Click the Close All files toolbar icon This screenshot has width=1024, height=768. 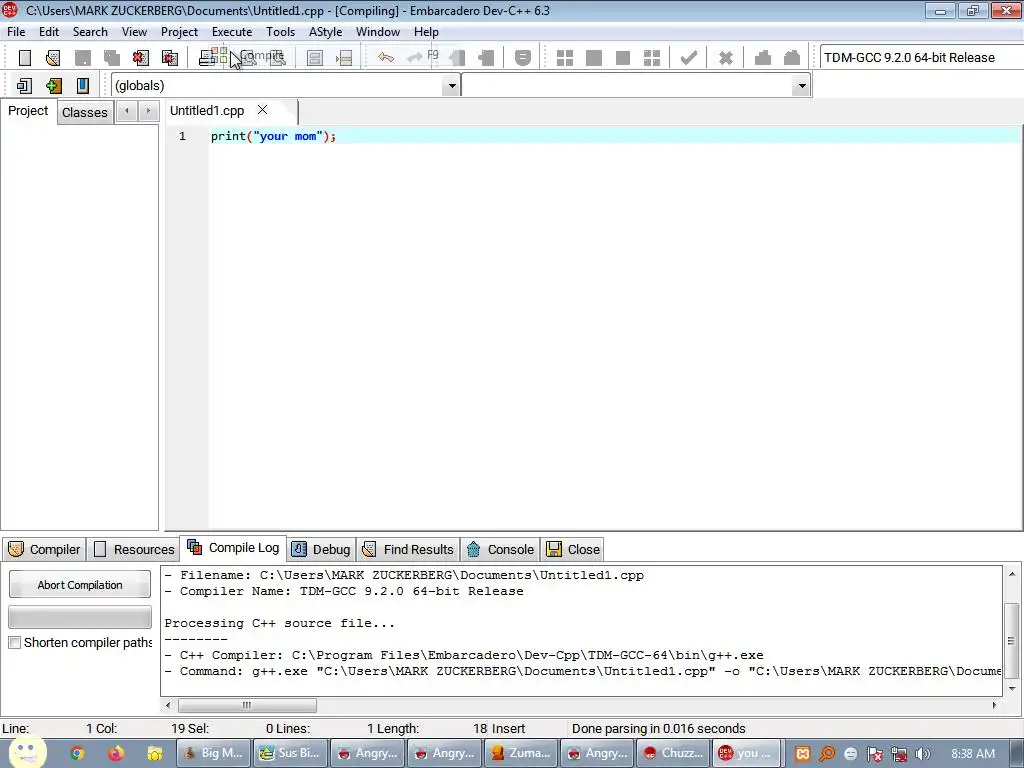170,58
